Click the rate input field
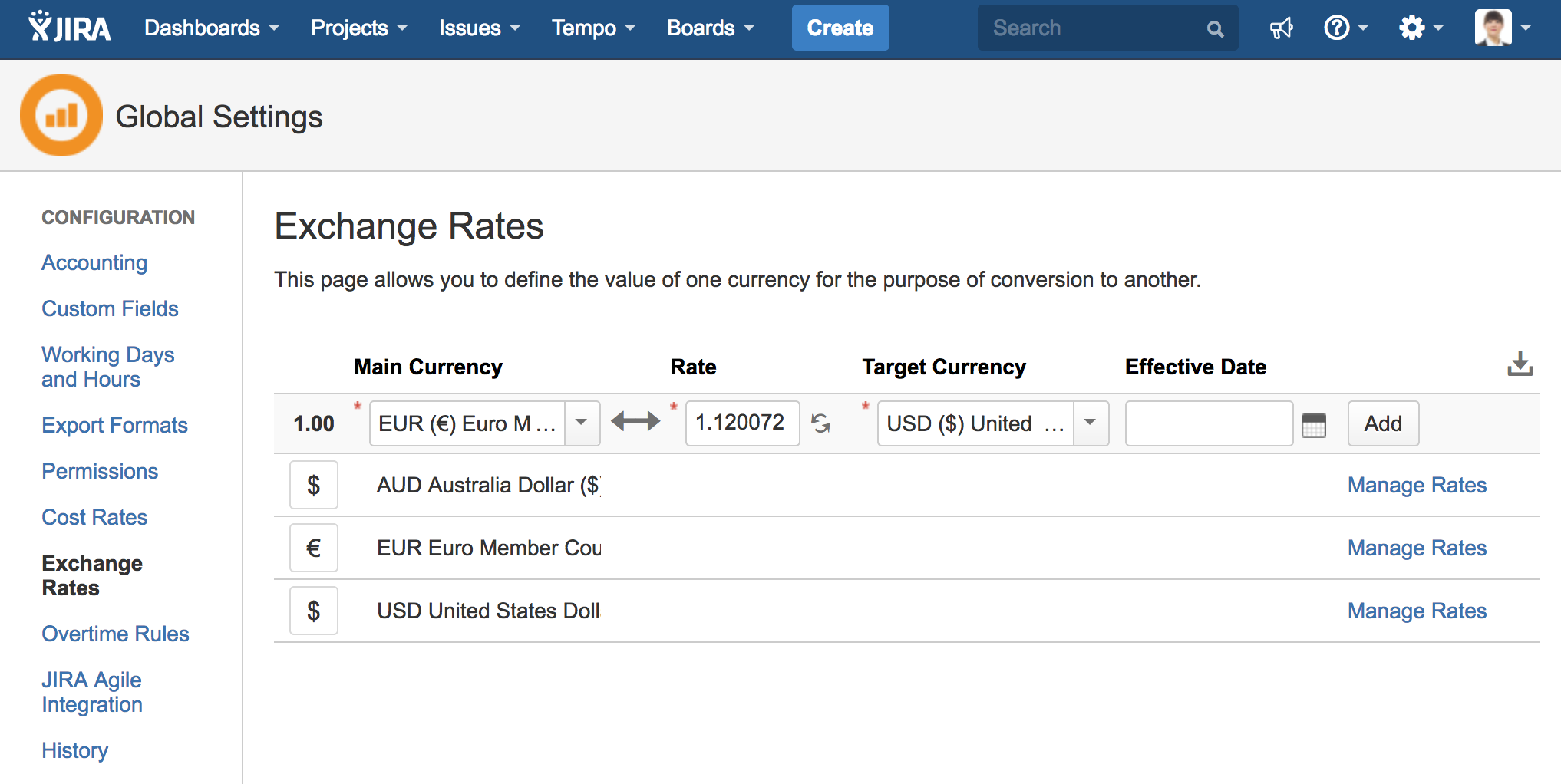The image size is (1561, 784). point(741,423)
